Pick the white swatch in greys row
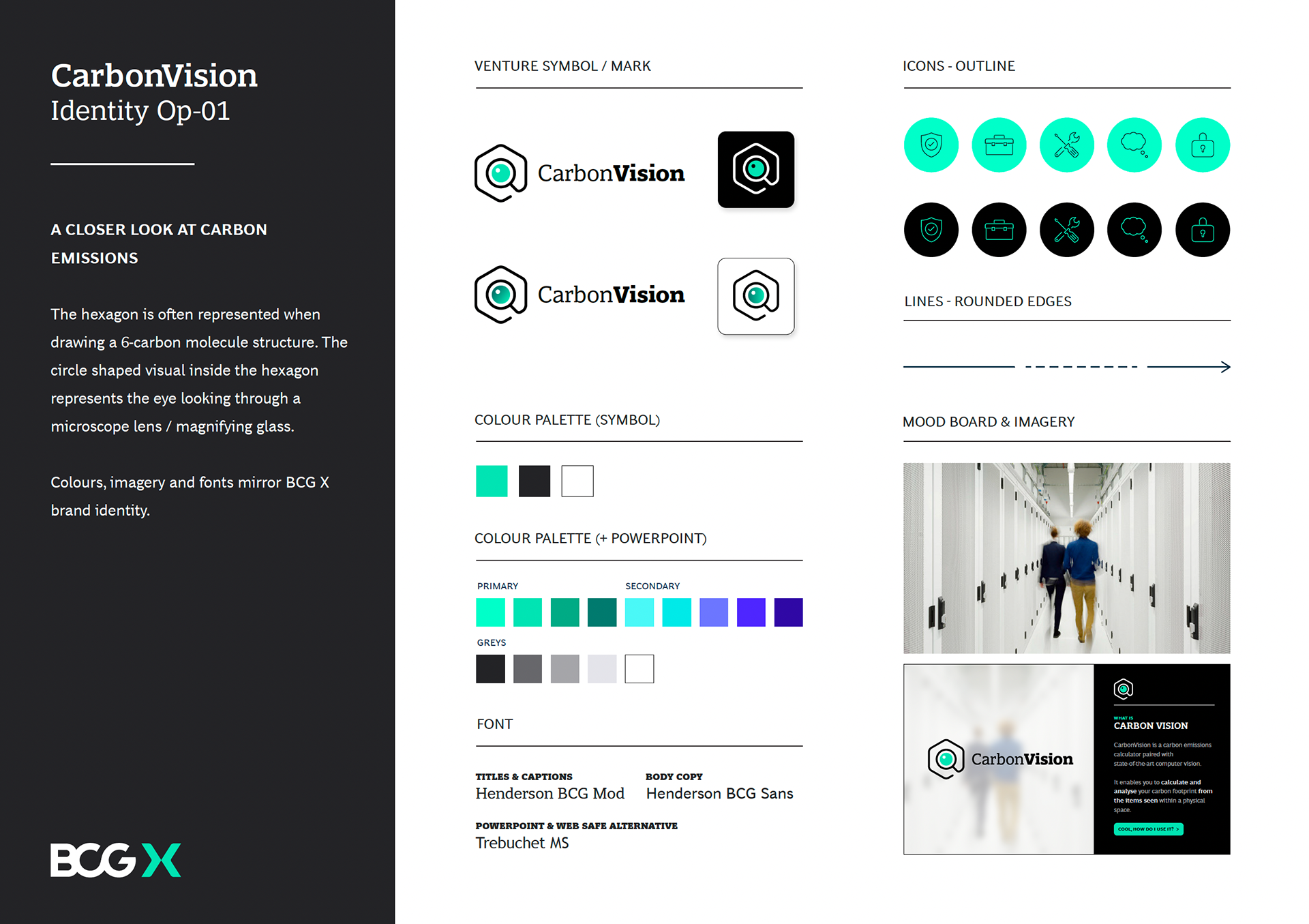 (x=640, y=669)
